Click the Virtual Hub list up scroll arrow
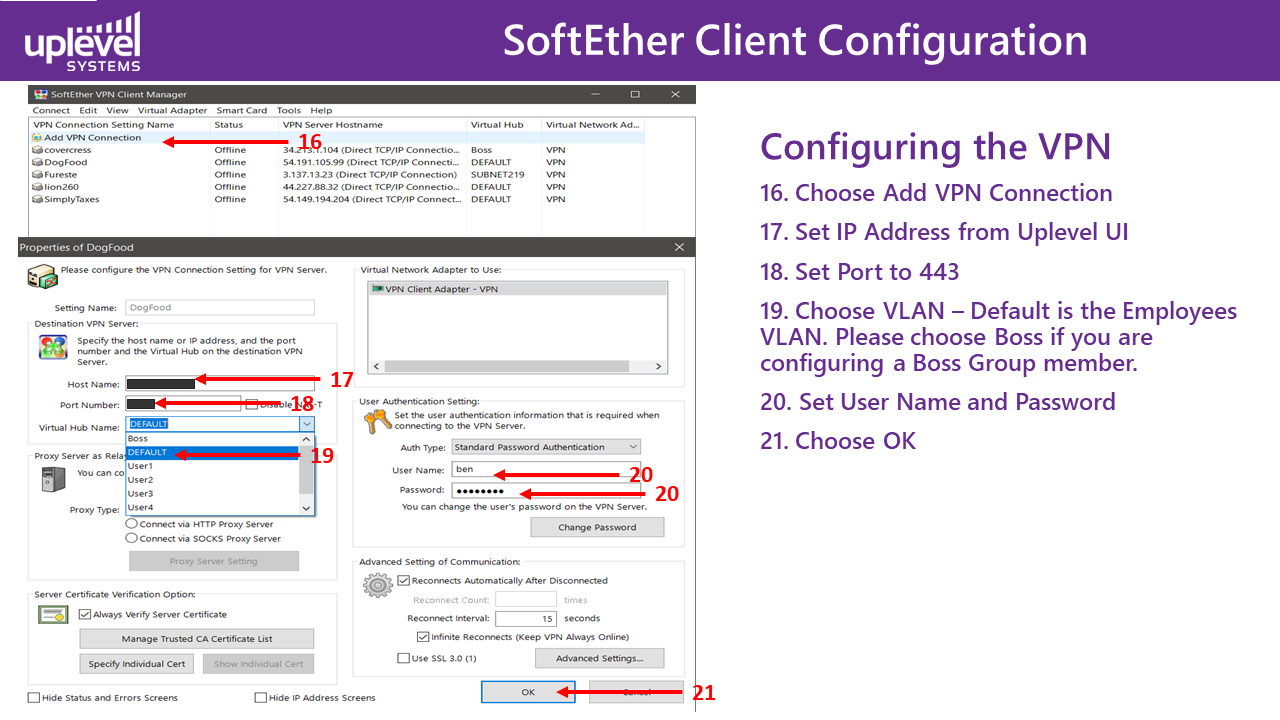1280x720 pixels. click(x=307, y=439)
